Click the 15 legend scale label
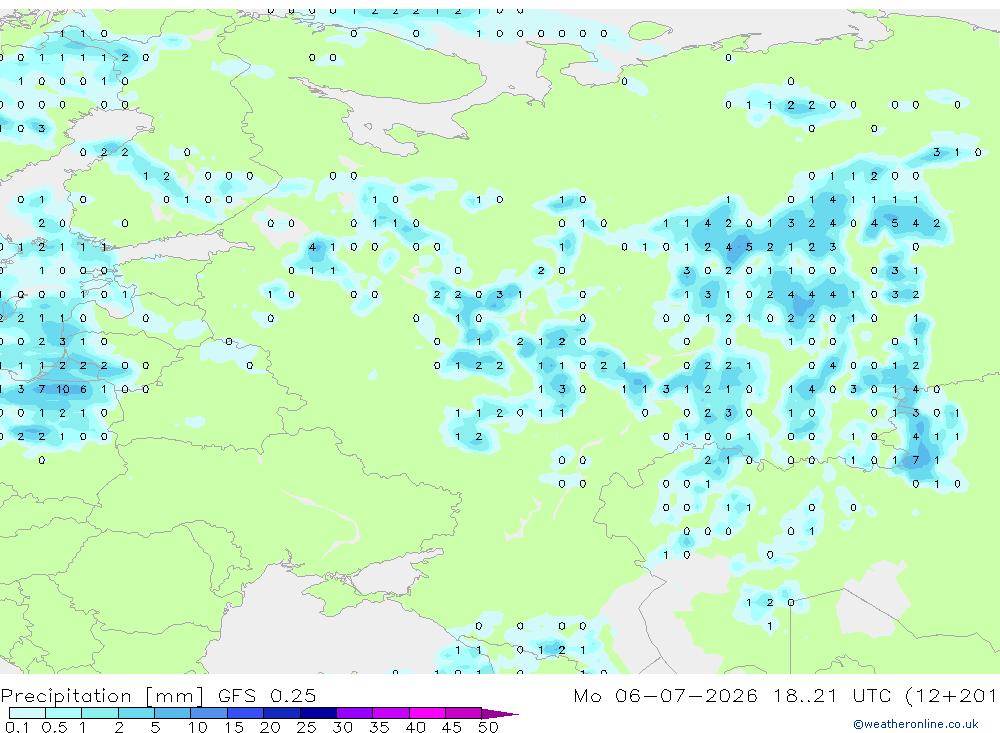 point(234,727)
